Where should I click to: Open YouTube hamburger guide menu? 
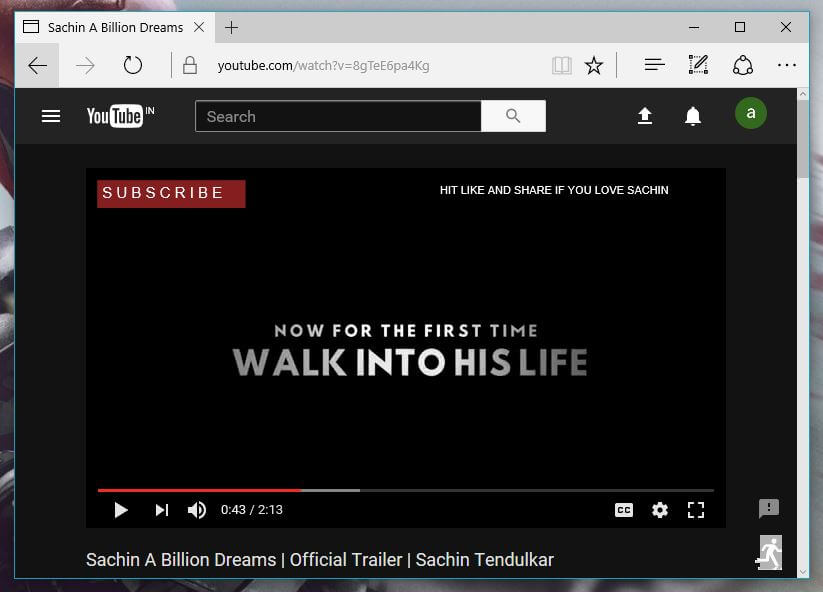click(51, 116)
